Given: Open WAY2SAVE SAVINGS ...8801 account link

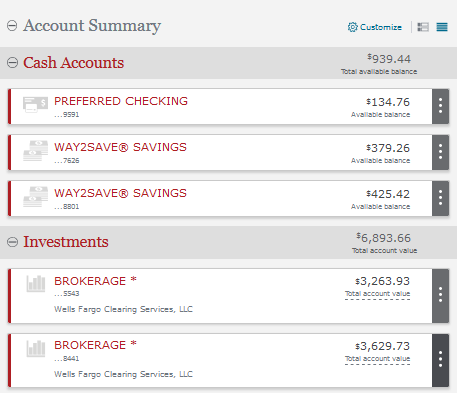Looking at the screenshot, I should tap(120, 193).
